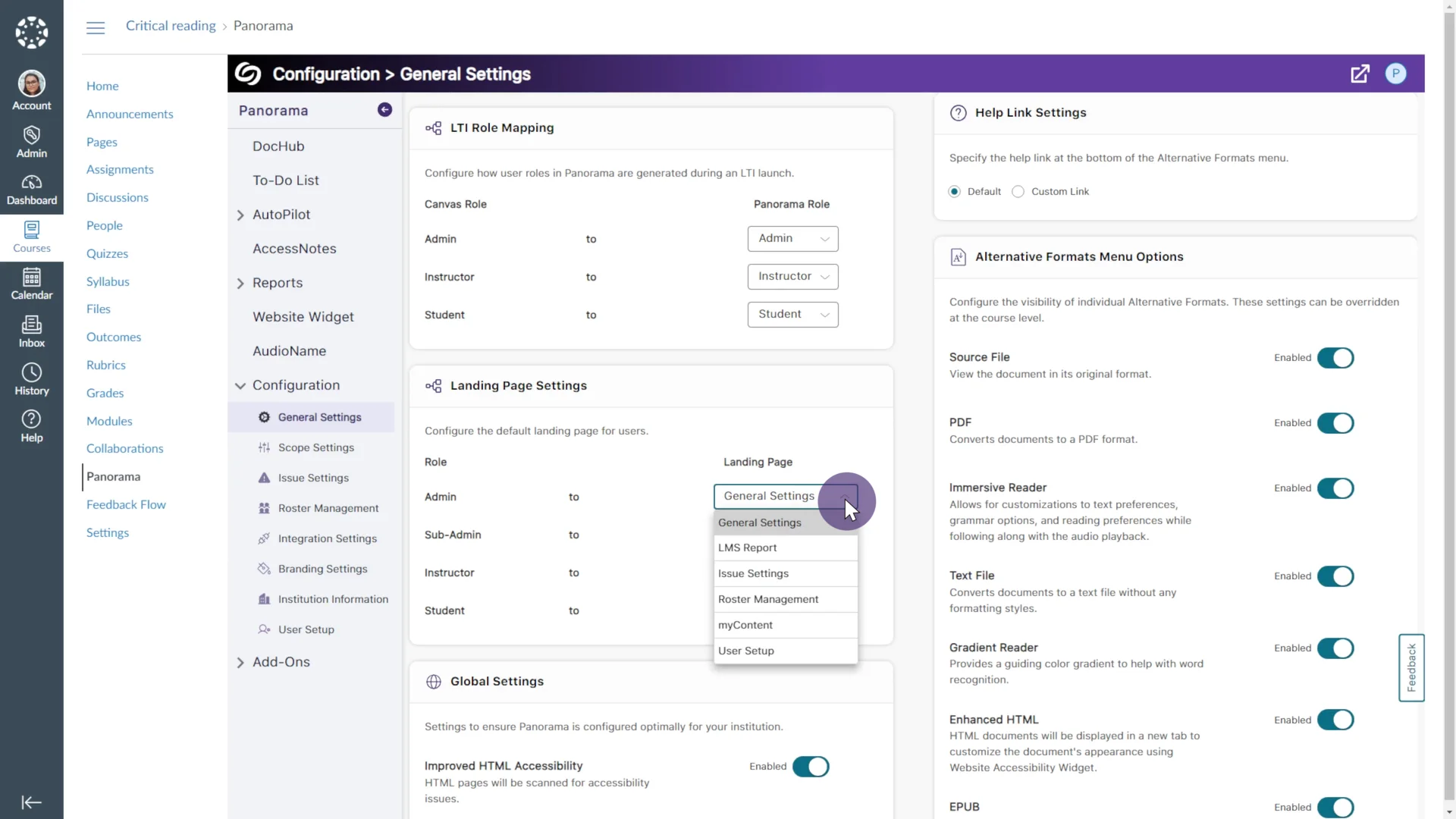Expand the Add-Ons section

click(240, 663)
